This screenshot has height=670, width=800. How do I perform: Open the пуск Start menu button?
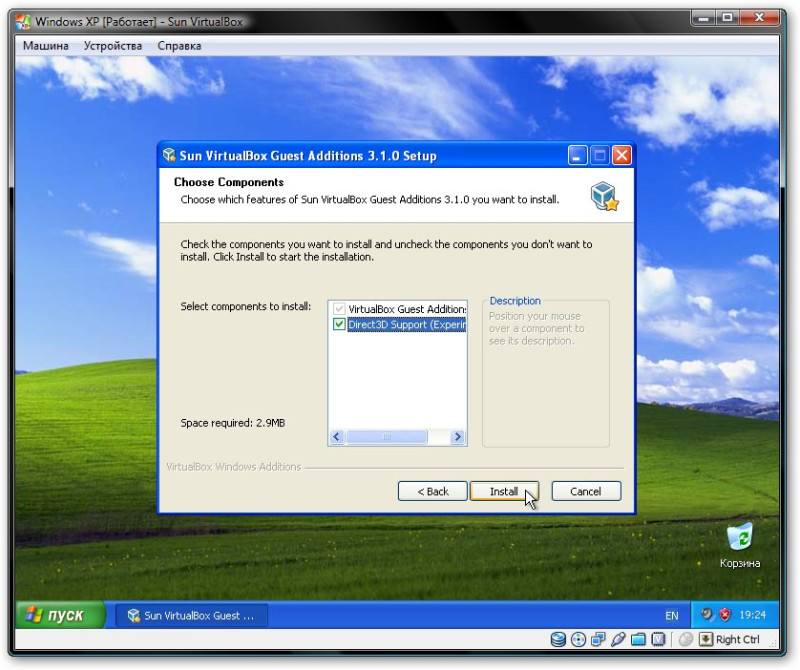(60, 615)
